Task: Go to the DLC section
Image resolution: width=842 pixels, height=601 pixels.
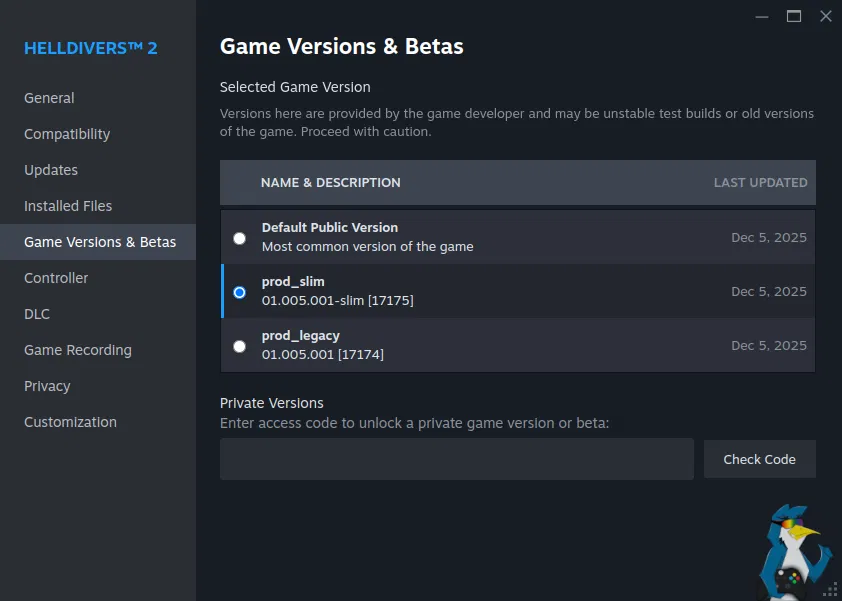Action: click(37, 314)
